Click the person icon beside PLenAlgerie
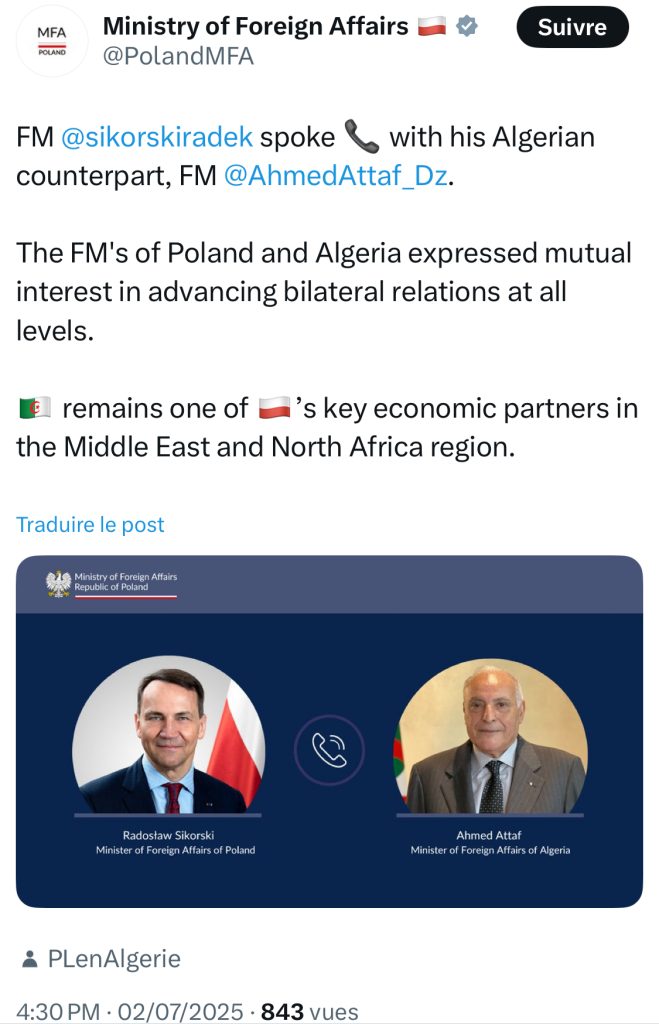The height and width of the screenshot is (1024, 659). point(29,959)
